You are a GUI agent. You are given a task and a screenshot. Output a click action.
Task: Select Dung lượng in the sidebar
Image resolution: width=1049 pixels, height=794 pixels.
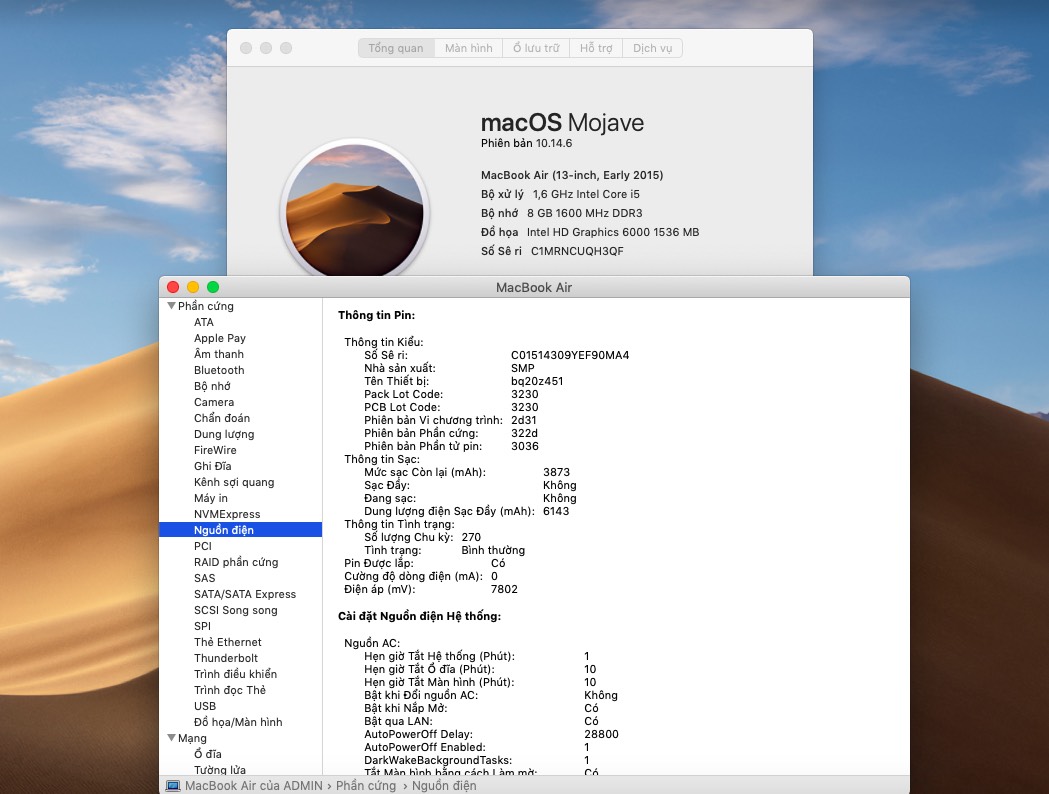coord(224,434)
